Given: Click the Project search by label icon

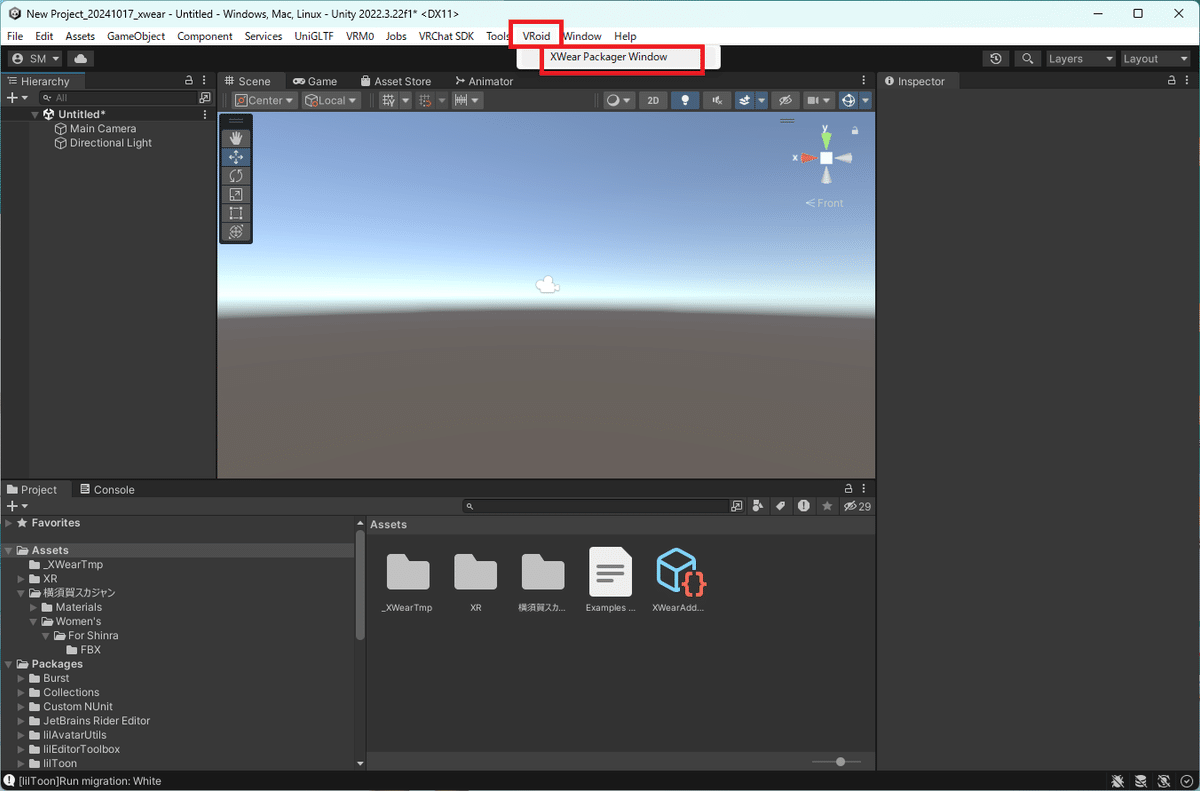Looking at the screenshot, I should [781, 506].
